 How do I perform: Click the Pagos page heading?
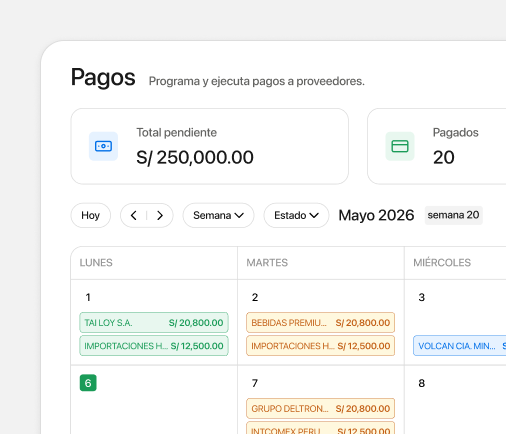[x=103, y=77]
